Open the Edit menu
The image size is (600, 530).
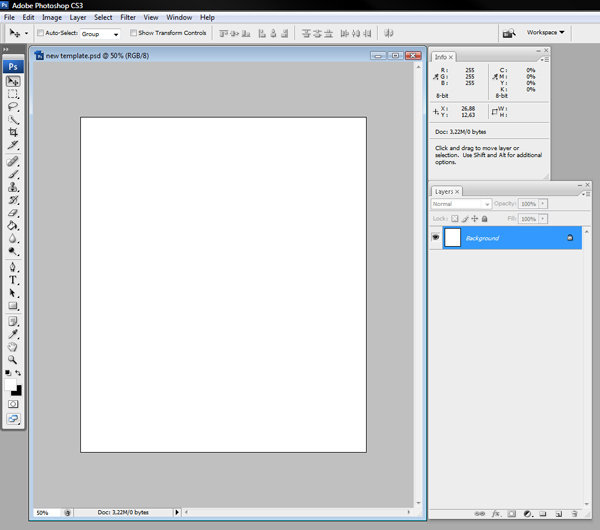coord(28,17)
